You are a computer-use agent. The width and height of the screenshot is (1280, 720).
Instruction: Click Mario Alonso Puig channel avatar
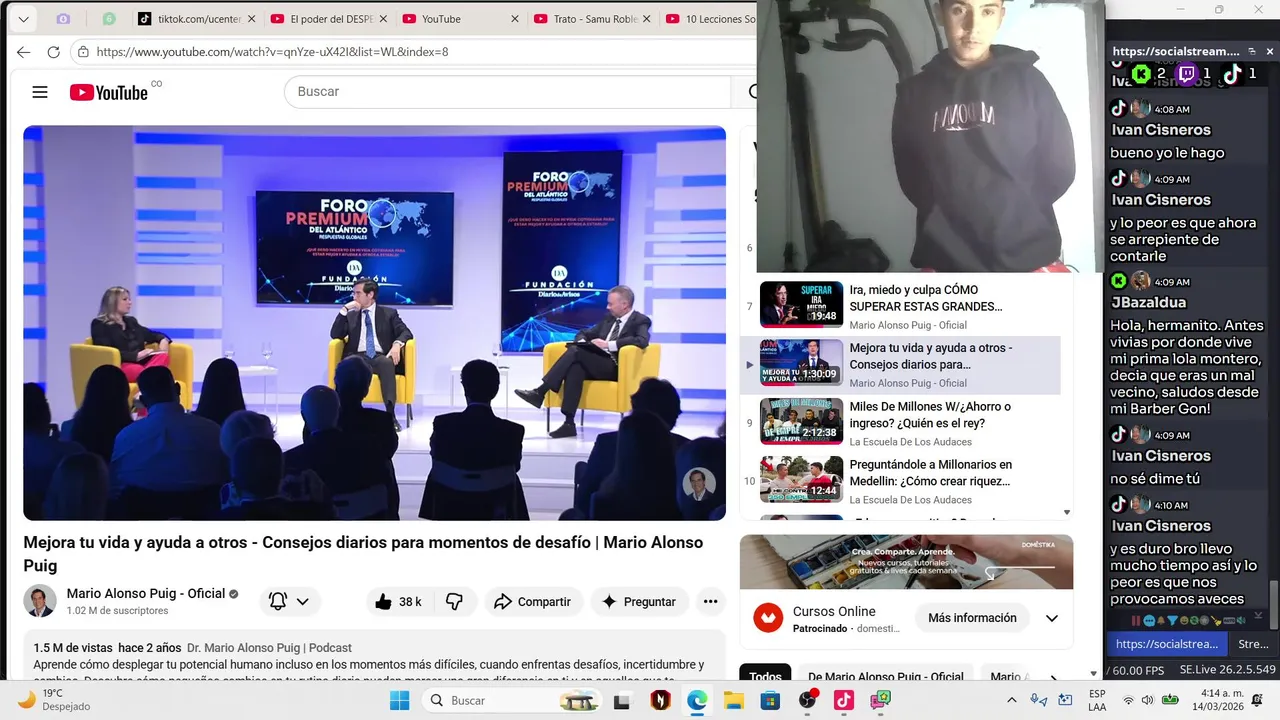[x=40, y=601]
